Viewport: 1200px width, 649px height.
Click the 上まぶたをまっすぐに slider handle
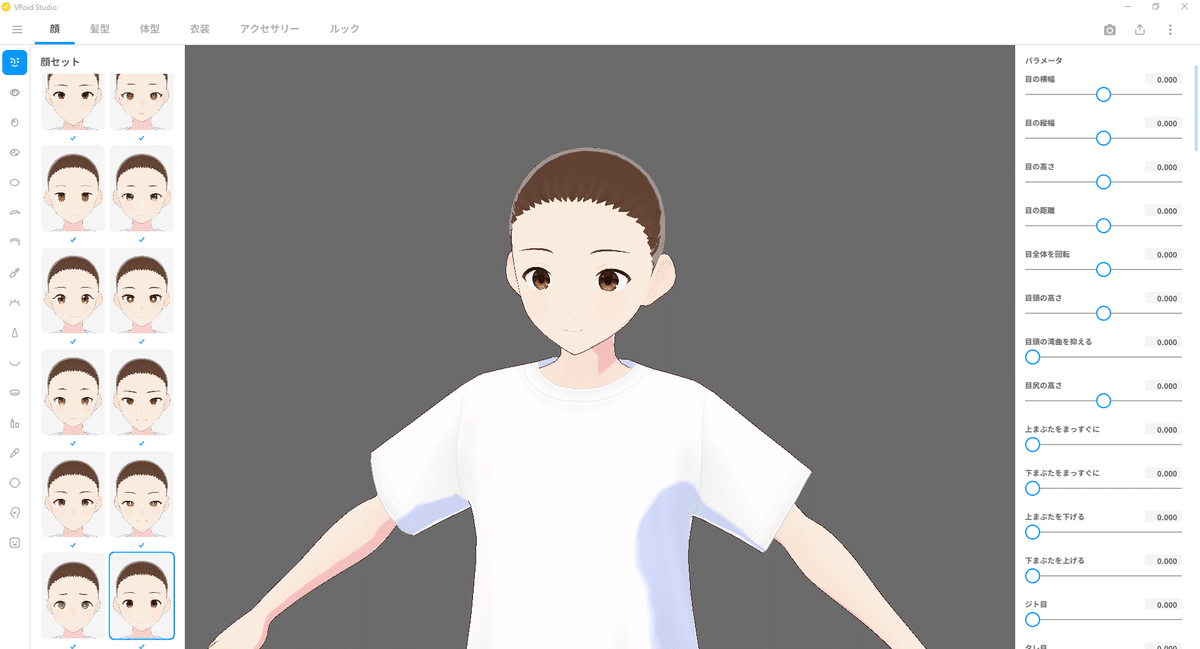1032,445
